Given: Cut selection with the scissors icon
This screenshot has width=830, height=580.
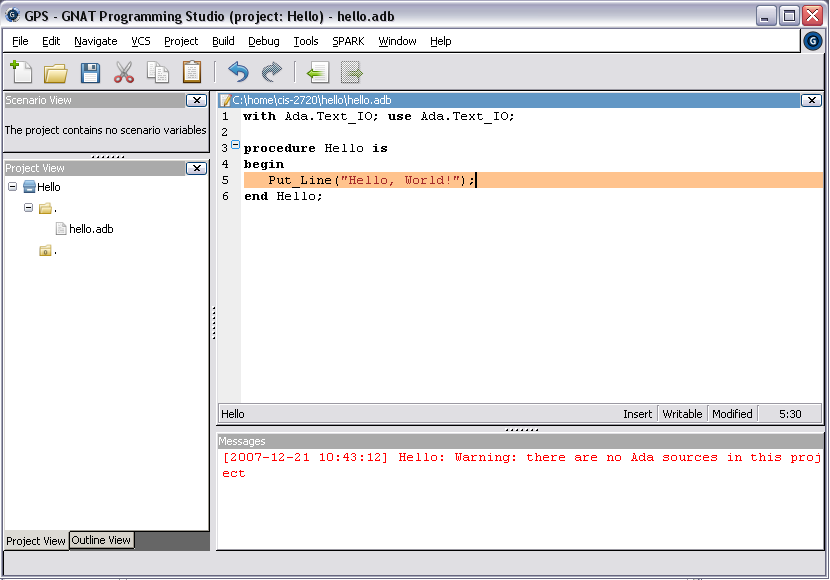Looking at the screenshot, I should (124, 72).
